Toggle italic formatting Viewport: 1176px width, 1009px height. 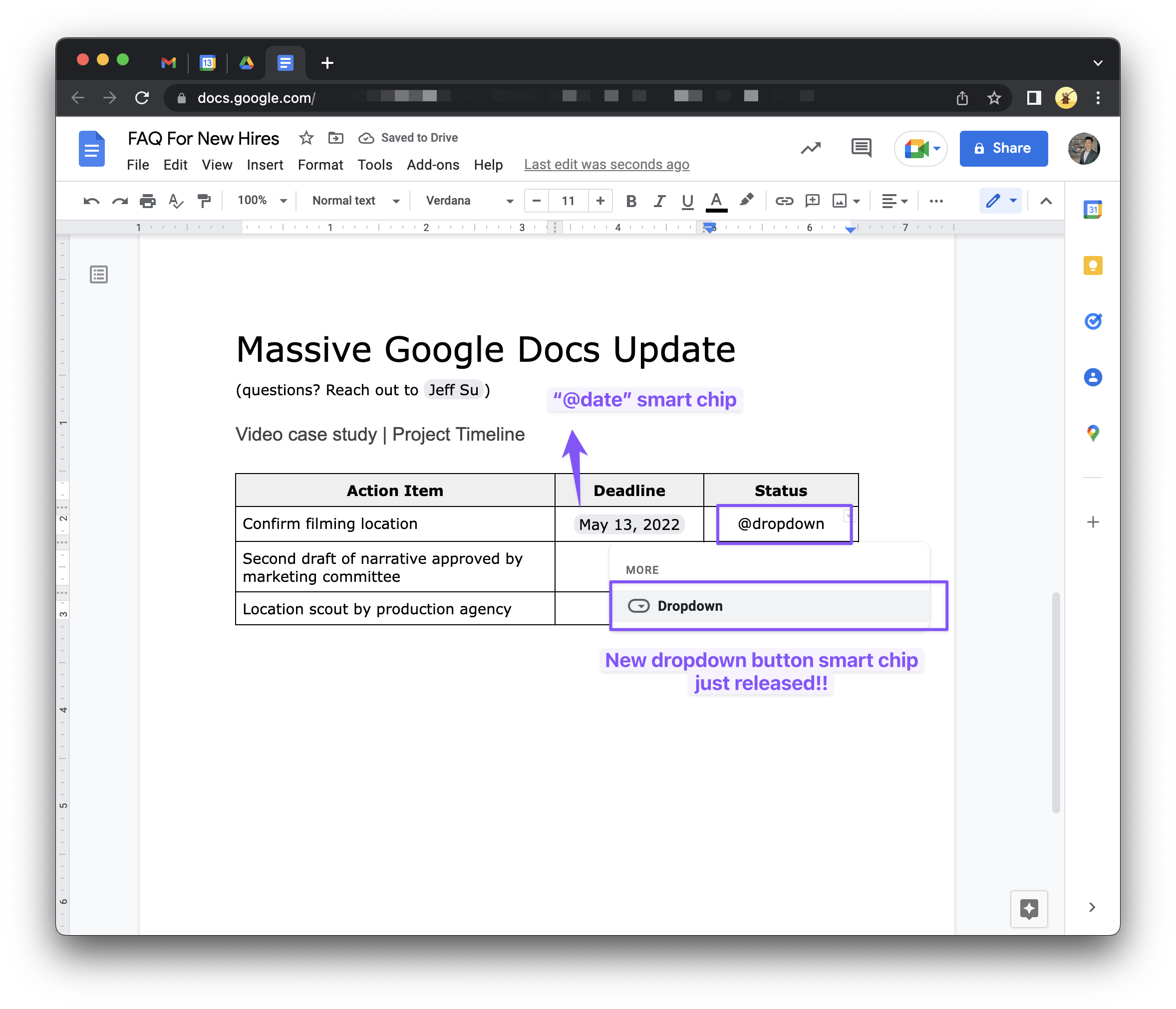click(659, 201)
